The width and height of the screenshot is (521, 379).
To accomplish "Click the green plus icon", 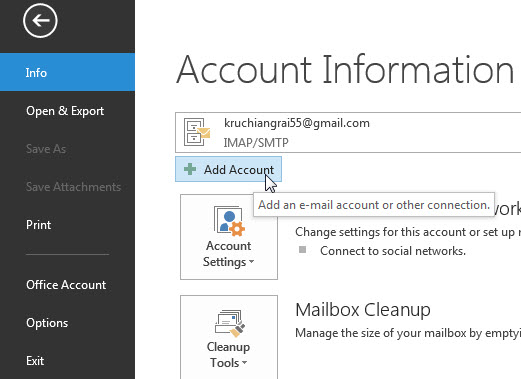I will coord(190,169).
